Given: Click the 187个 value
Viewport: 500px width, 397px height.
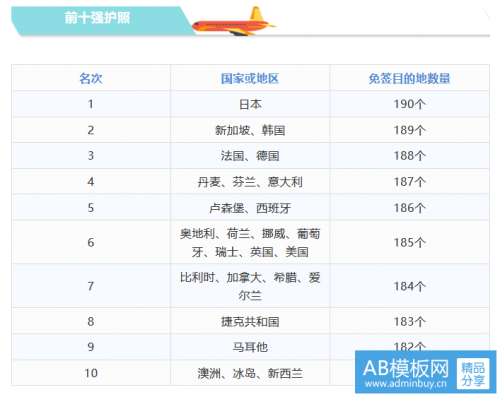Looking at the screenshot, I should tap(409, 182).
